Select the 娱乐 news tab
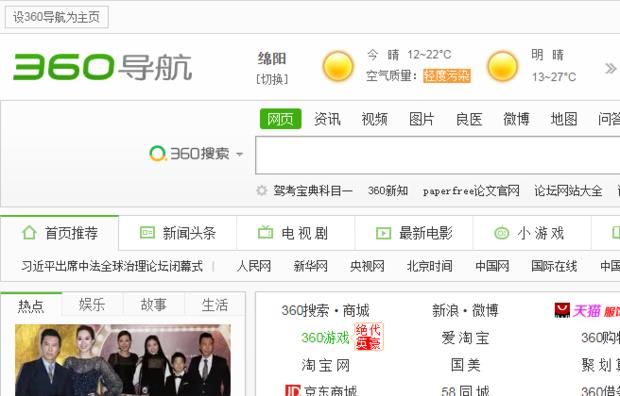 point(92,305)
